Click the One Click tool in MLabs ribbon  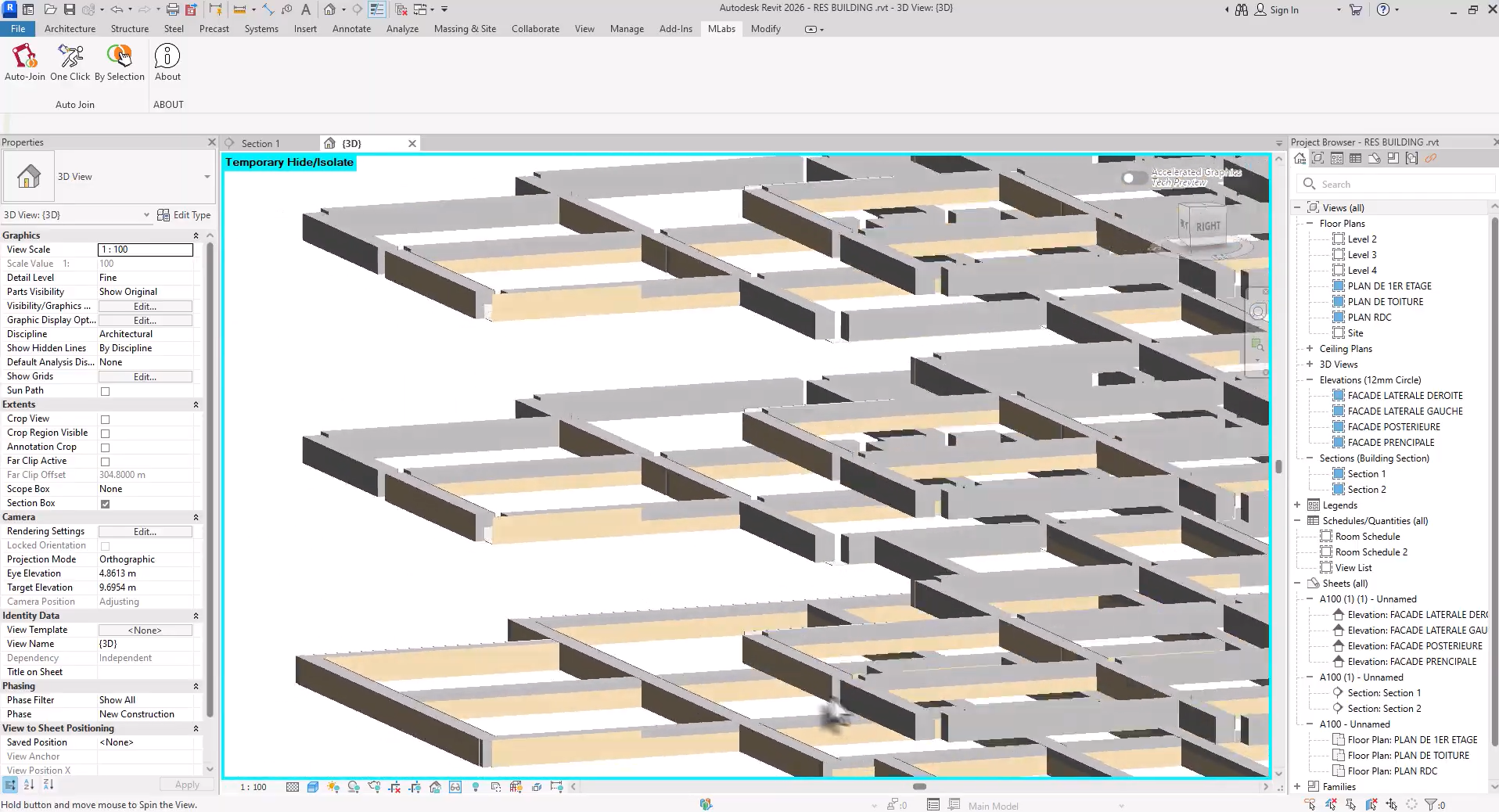pyautogui.click(x=70, y=63)
